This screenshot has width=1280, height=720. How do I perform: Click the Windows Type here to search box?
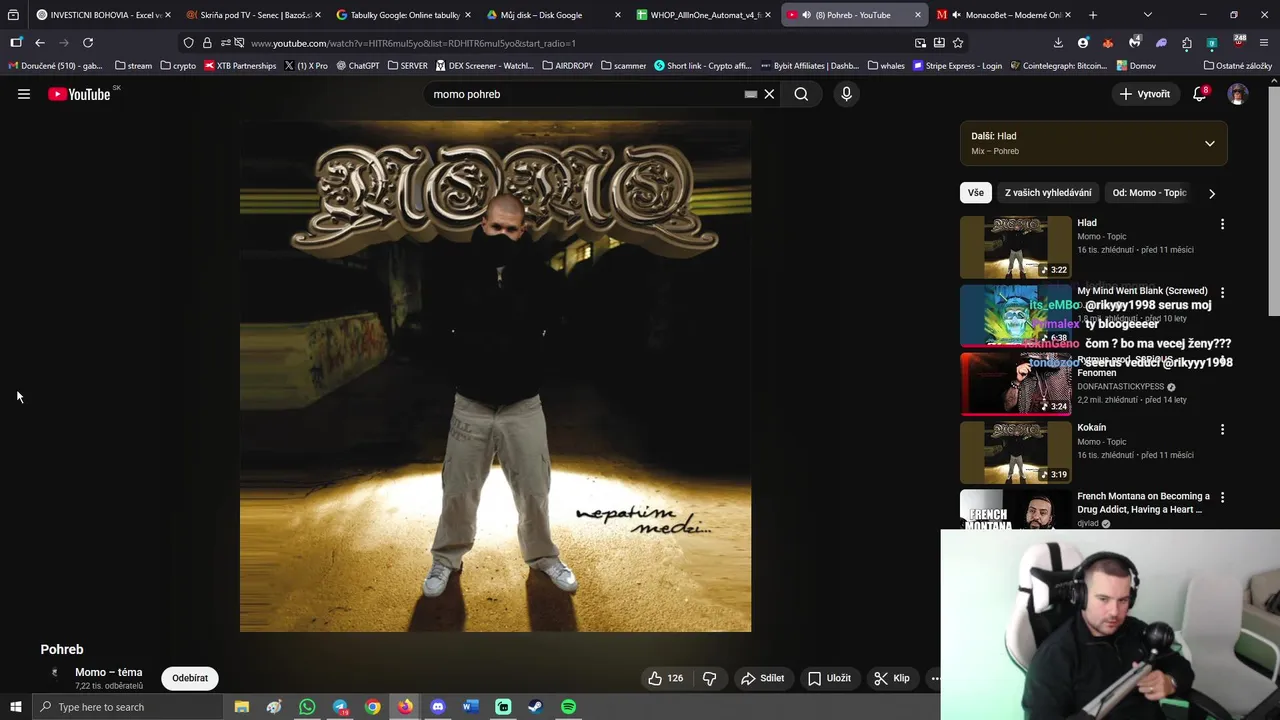(x=126, y=707)
